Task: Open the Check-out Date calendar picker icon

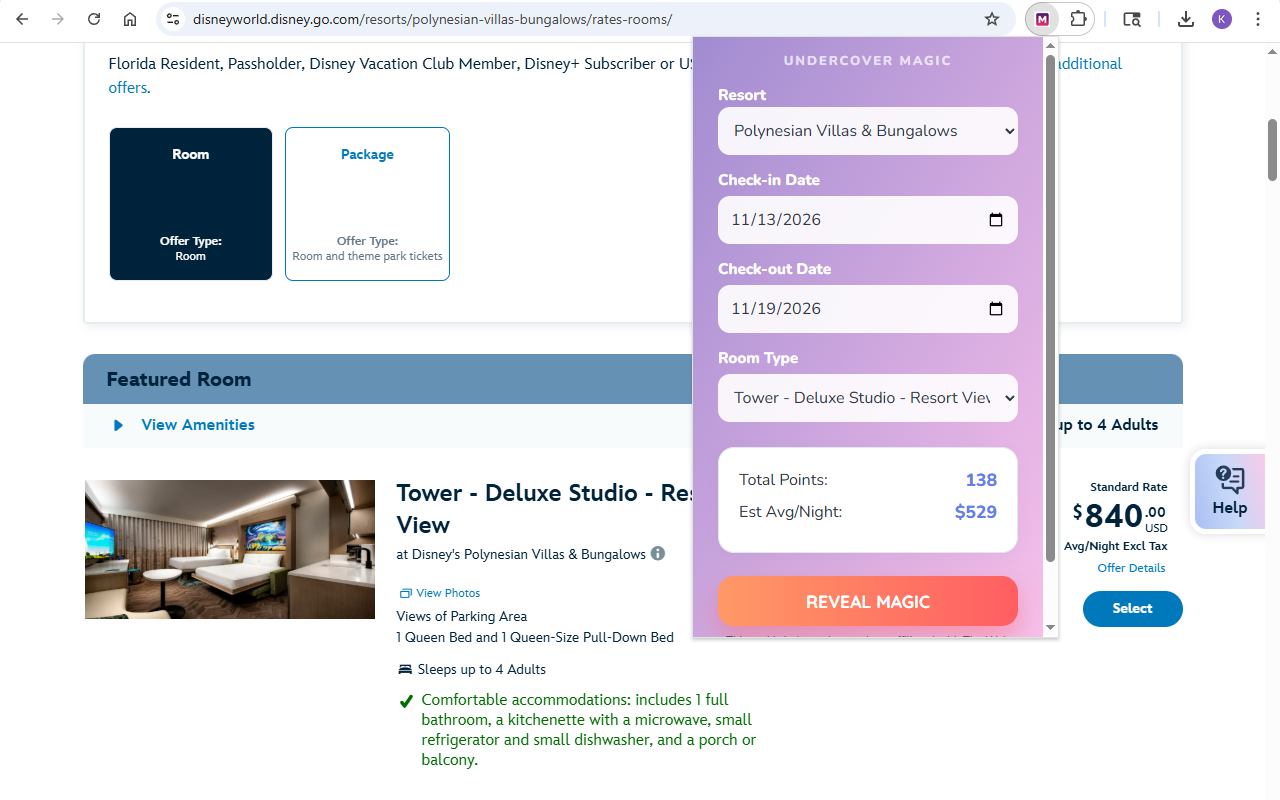Action: pos(996,308)
